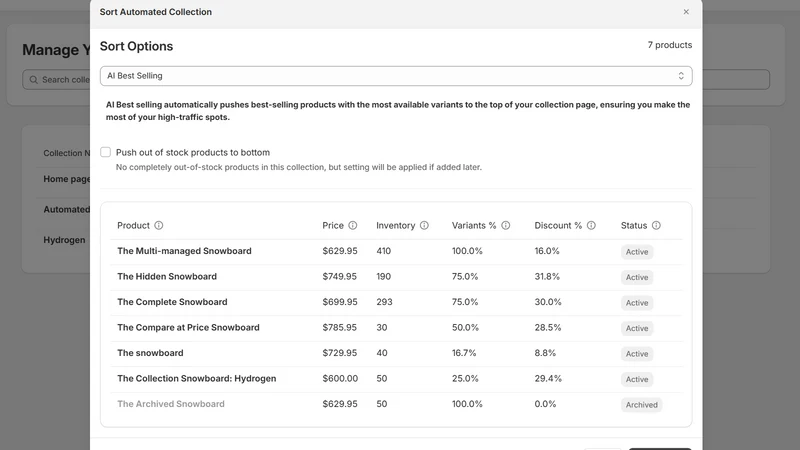Close the Sort Automated Collection dialog
This screenshot has height=450, width=800.
(x=686, y=12)
